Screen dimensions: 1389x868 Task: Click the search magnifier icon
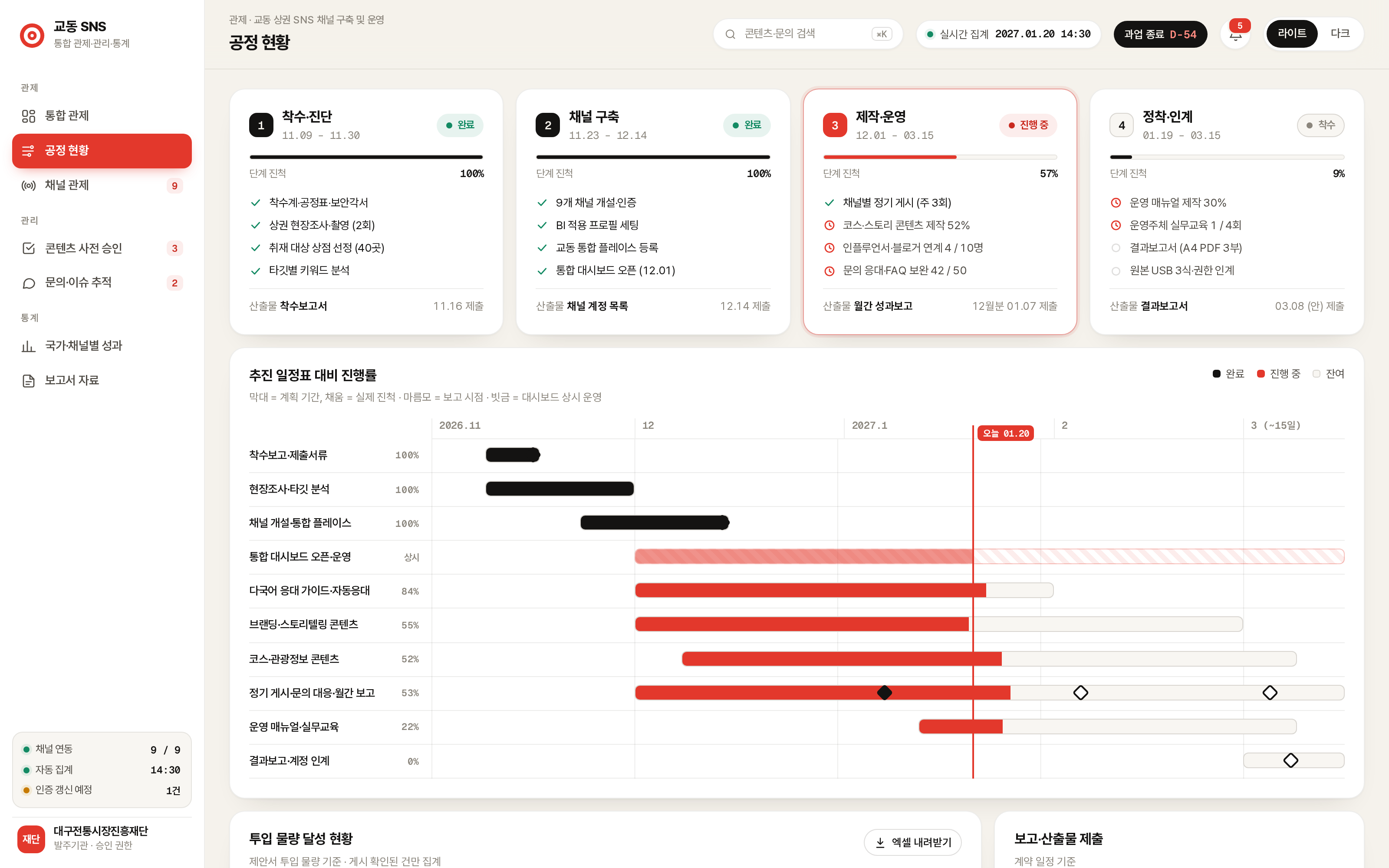tap(730, 34)
